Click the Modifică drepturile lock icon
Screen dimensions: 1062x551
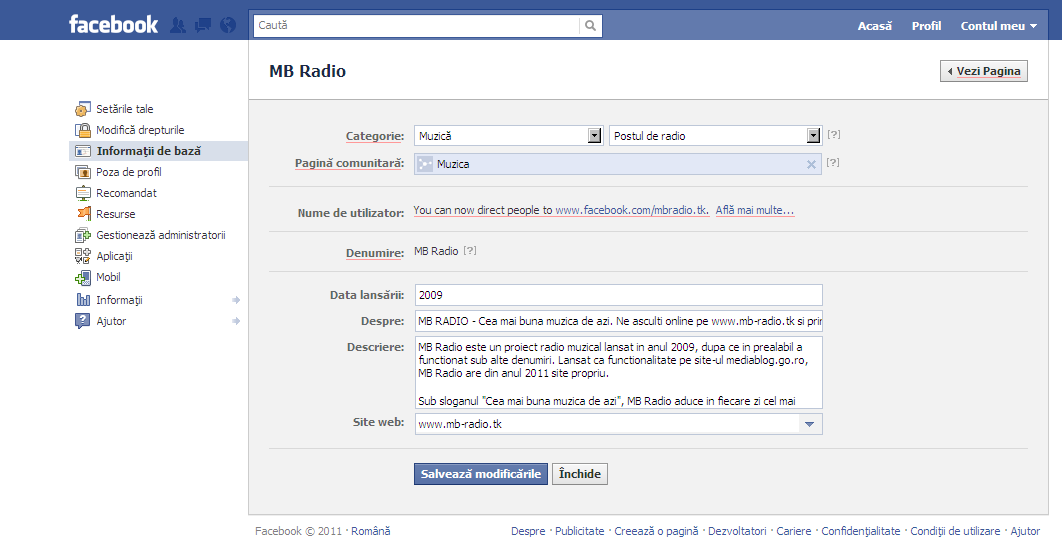tap(83, 130)
